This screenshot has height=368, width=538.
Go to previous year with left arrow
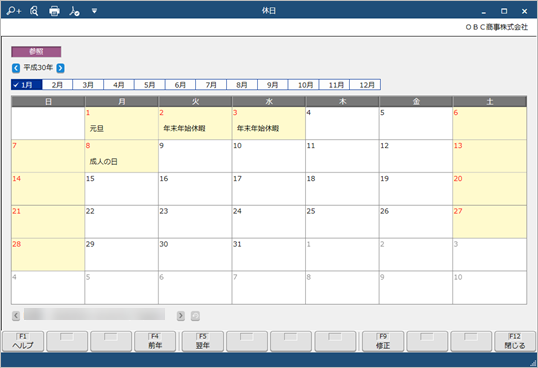(x=16, y=68)
